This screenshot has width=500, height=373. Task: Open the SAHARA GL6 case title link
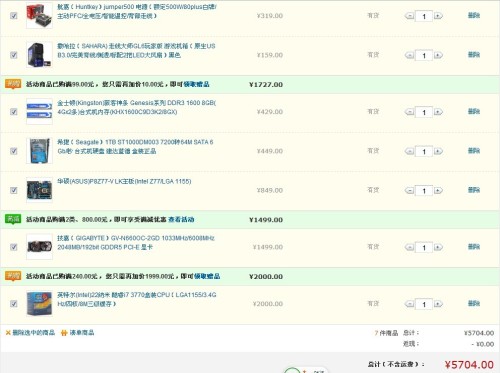tap(136, 50)
